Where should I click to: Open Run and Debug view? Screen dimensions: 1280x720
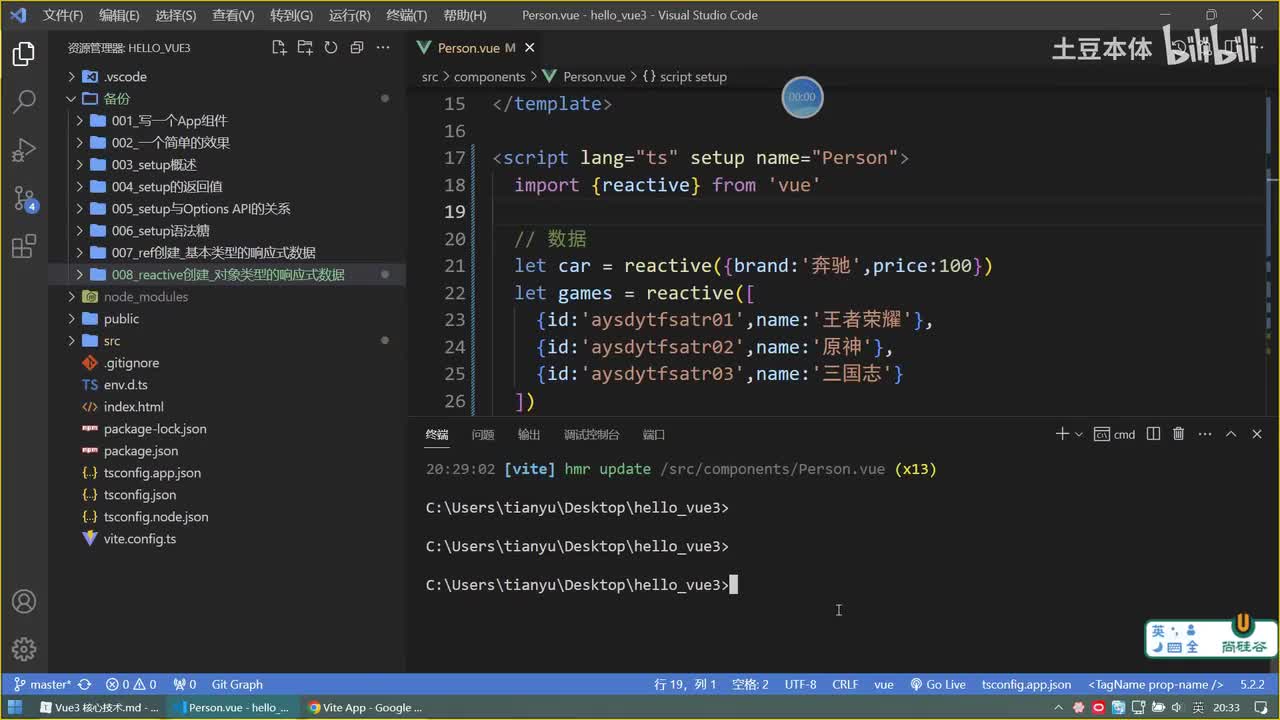pyautogui.click(x=24, y=150)
